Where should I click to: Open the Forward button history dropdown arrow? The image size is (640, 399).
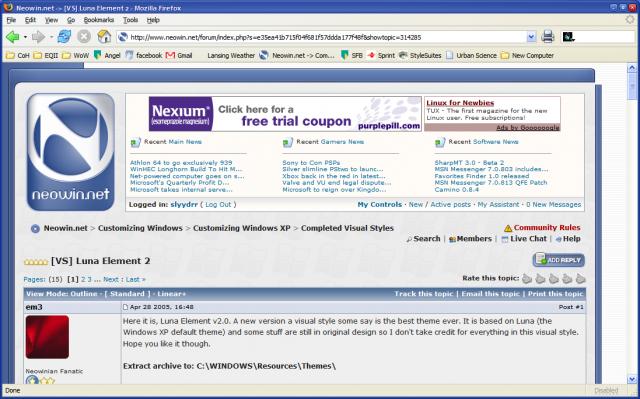click(51, 37)
